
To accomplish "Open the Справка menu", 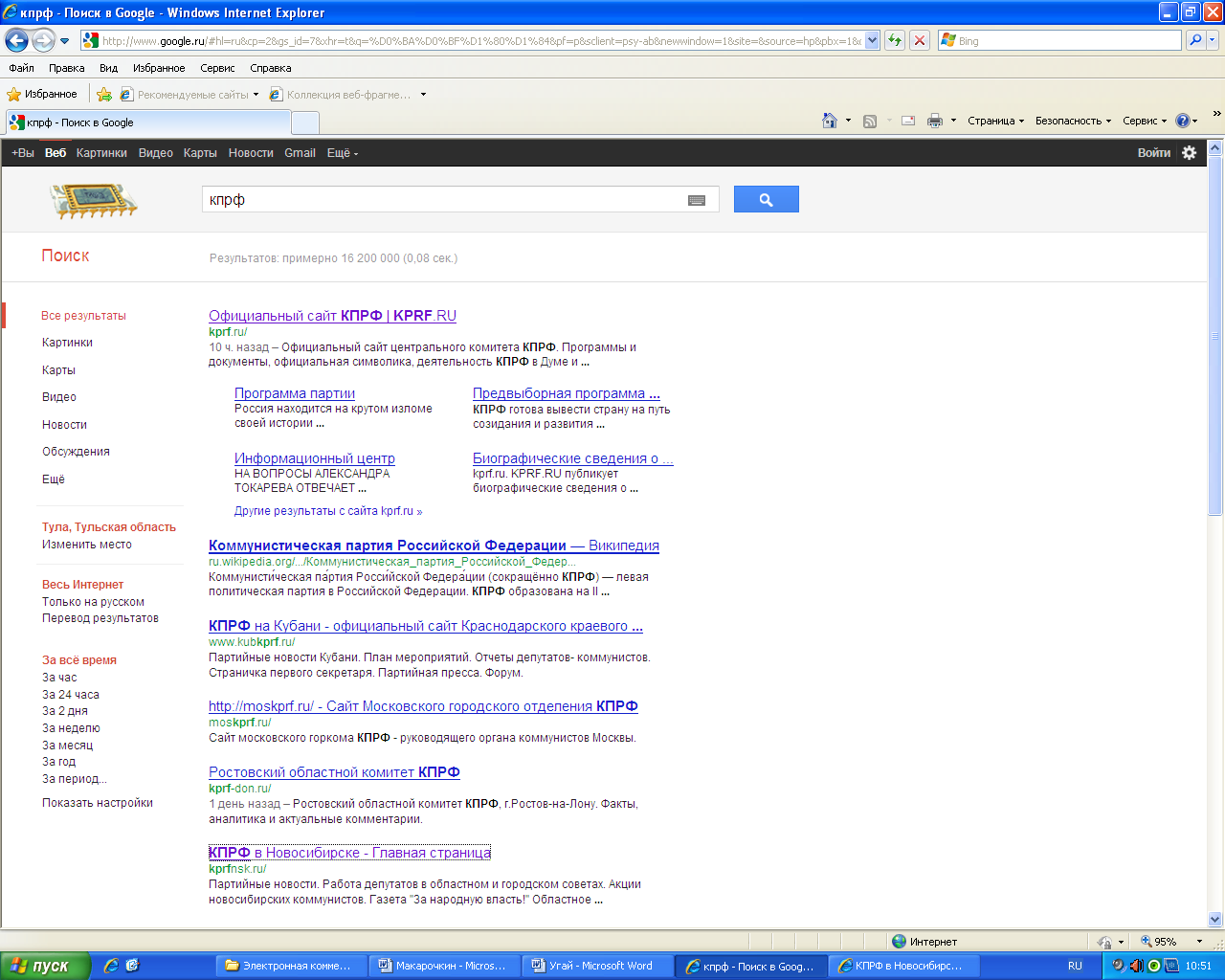I will (271, 68).
